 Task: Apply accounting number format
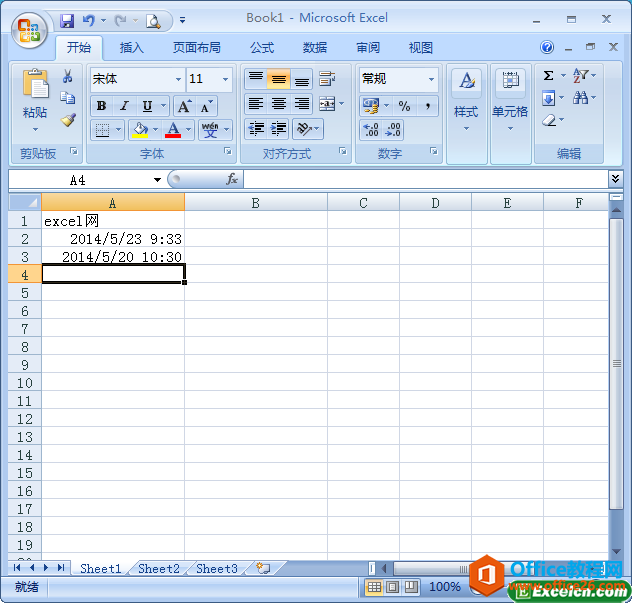(371, 106)
